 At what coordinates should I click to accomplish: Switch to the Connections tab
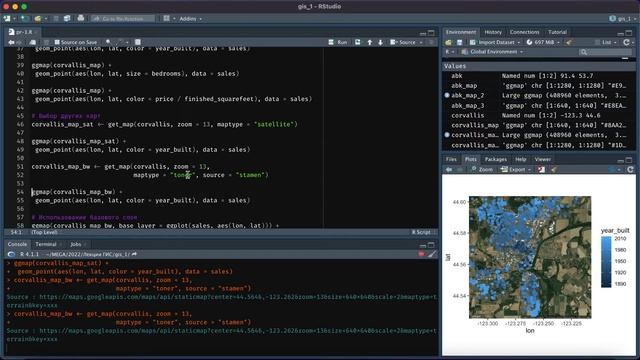[x=524, y=32]
